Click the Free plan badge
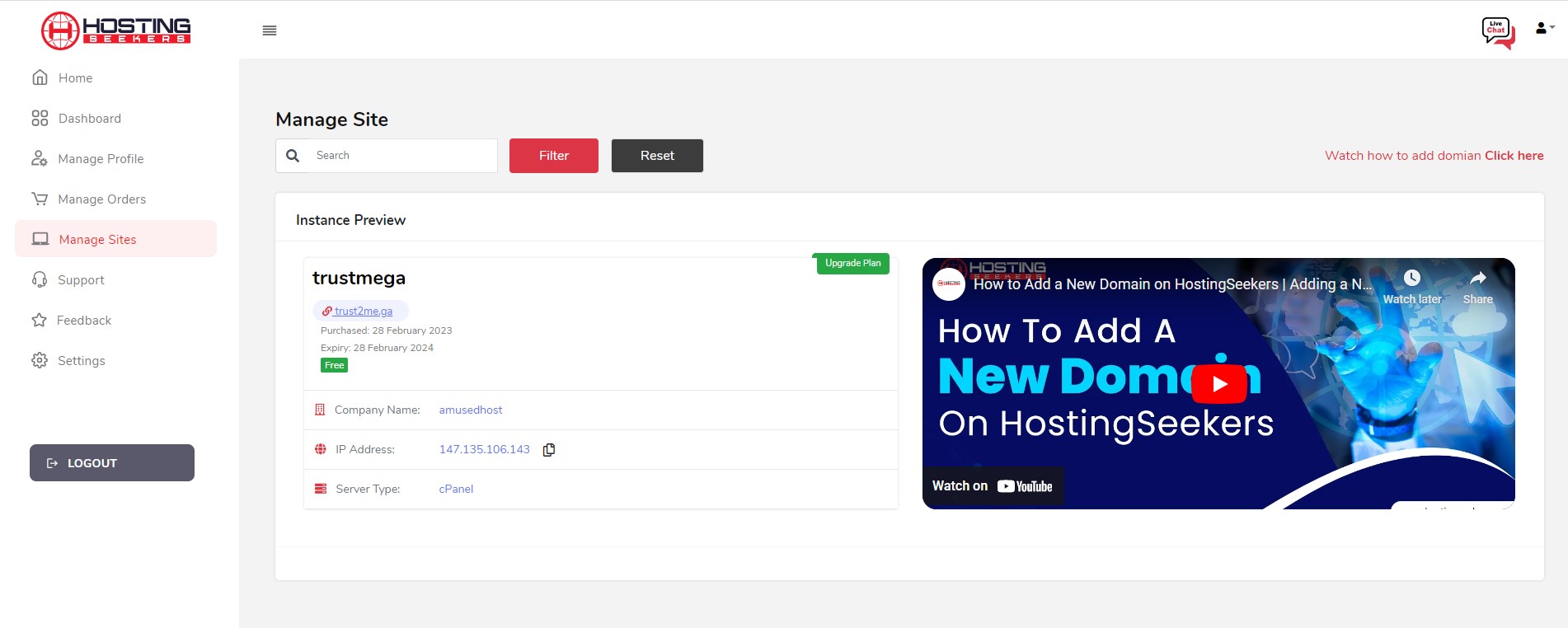 [x=334, y=365]
